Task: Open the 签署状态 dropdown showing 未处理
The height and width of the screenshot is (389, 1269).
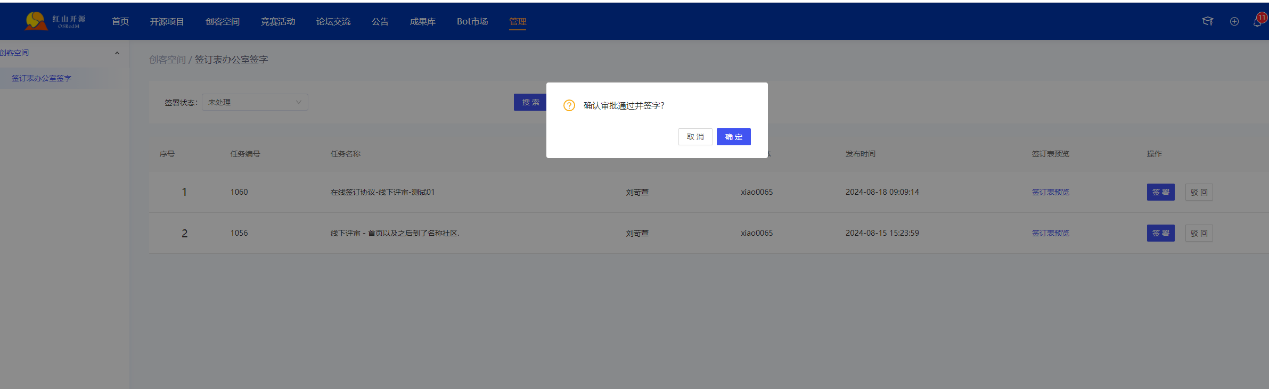Action: click(x=254, y=102)
